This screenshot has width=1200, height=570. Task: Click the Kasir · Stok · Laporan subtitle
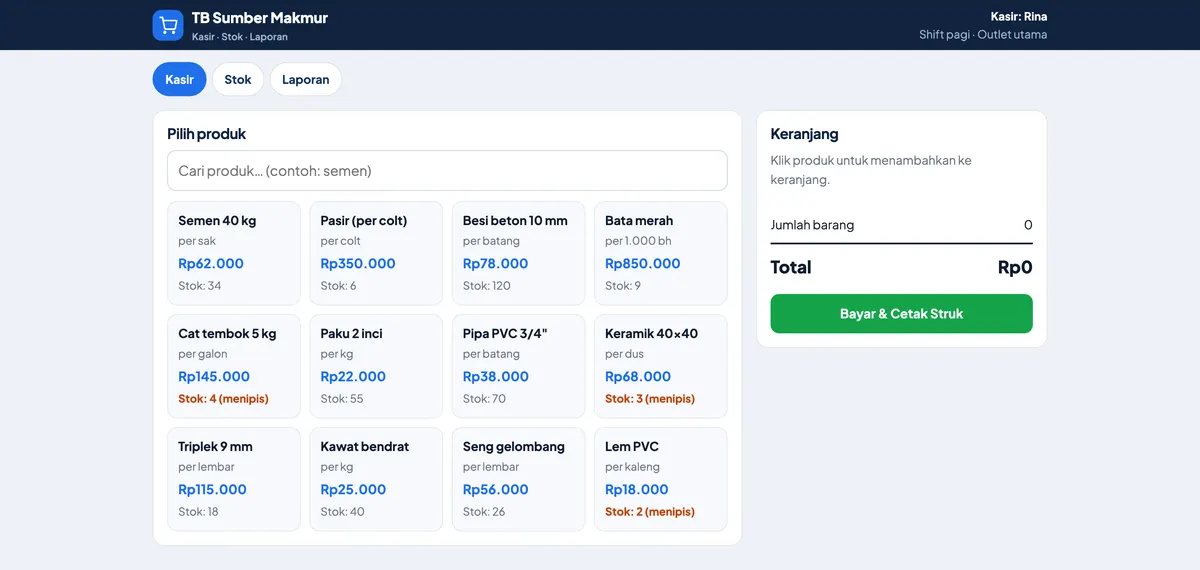tap(240, 37)
